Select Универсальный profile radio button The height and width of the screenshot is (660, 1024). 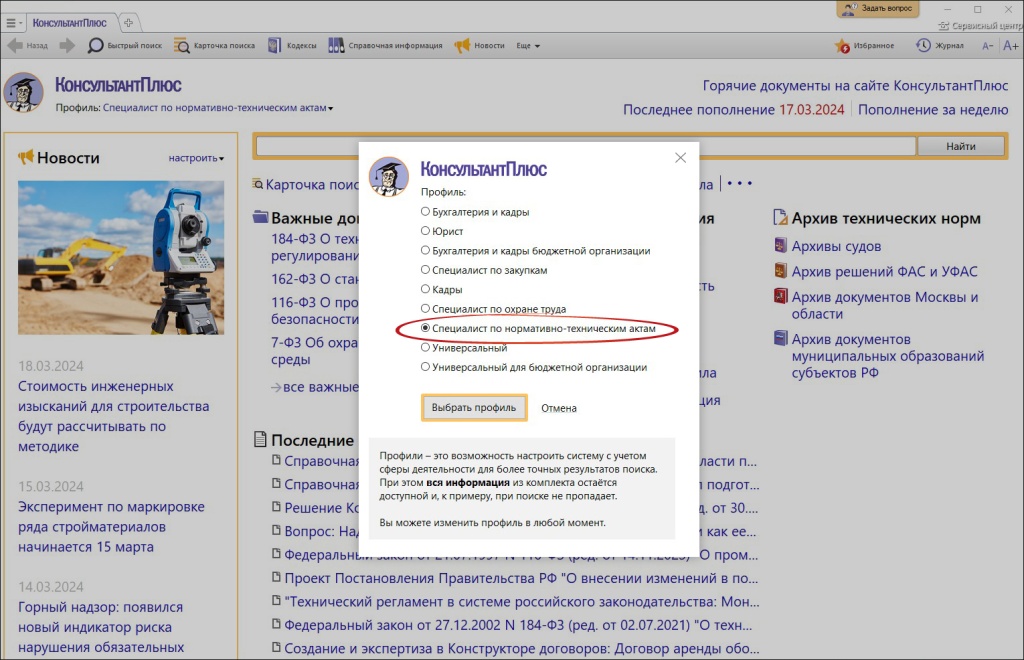coord(425,347)
